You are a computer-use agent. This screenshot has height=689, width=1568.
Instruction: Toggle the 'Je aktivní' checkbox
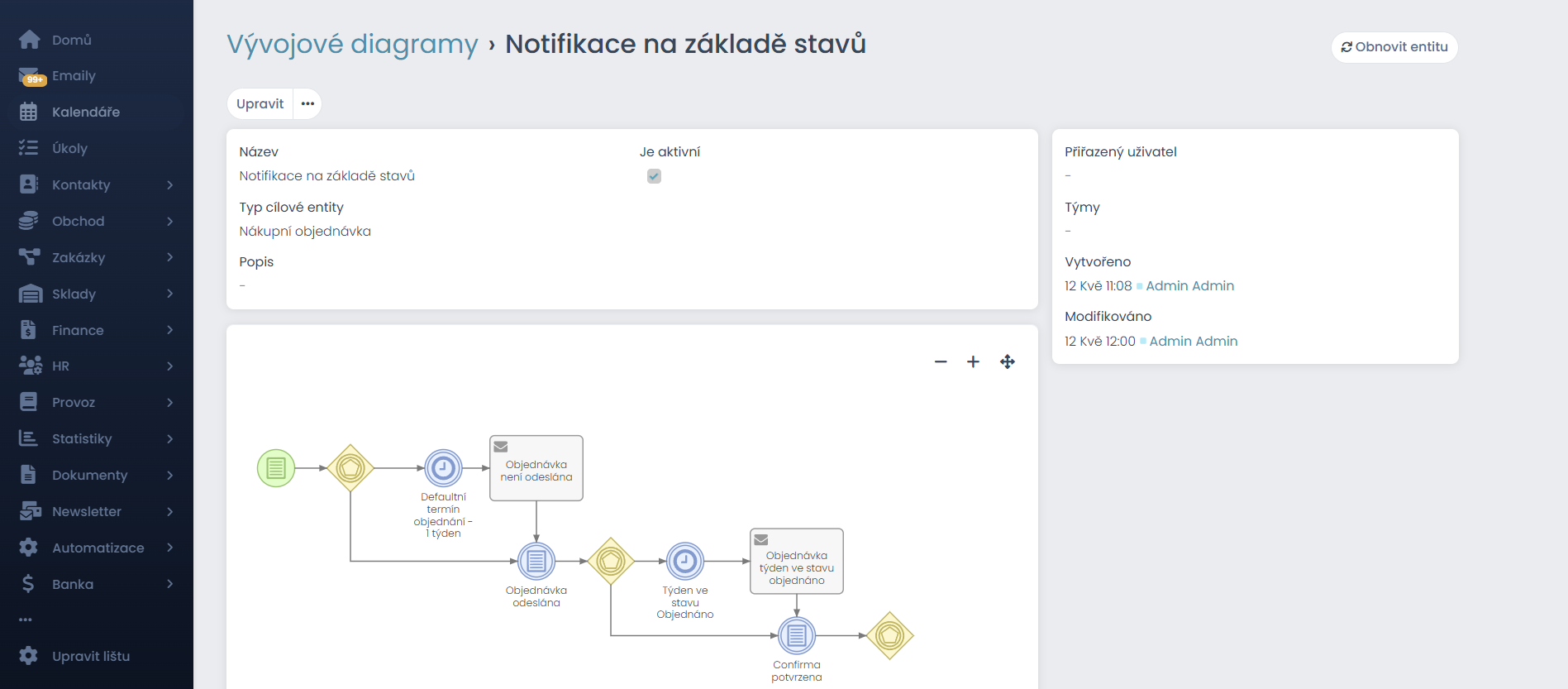pos(654,176)
